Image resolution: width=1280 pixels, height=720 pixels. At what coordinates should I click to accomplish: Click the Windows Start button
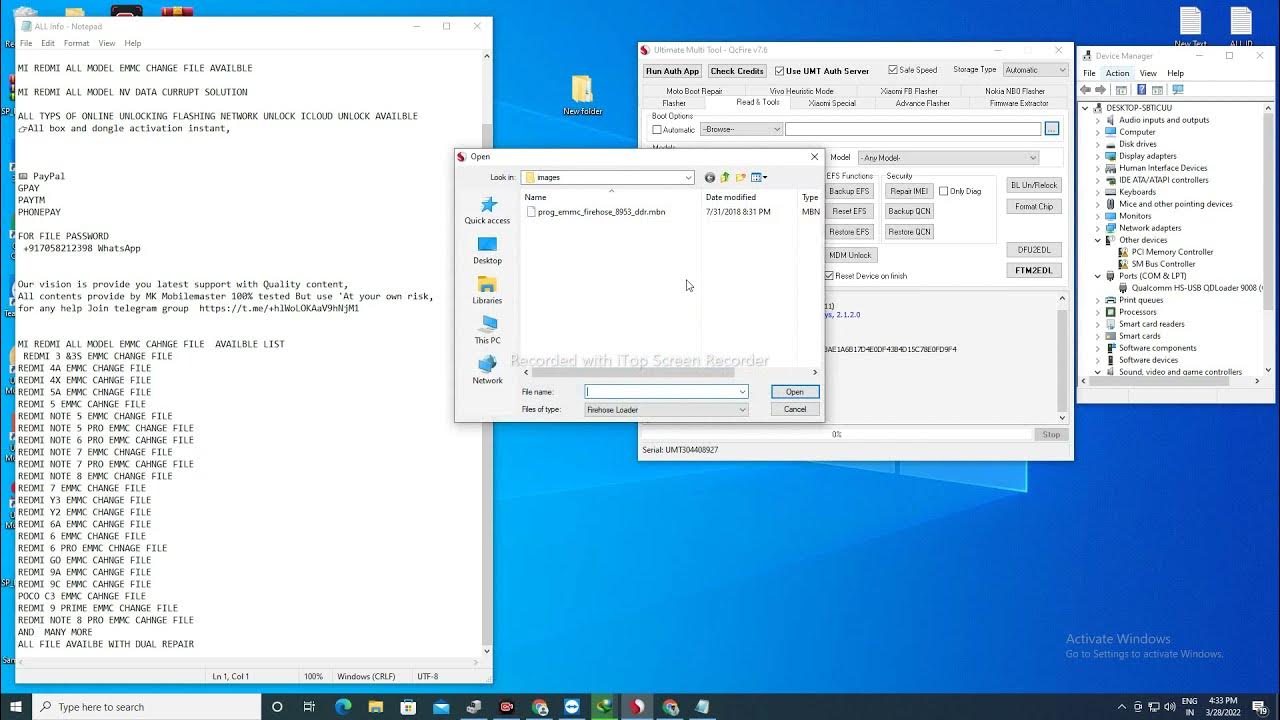tap(16, 707)
